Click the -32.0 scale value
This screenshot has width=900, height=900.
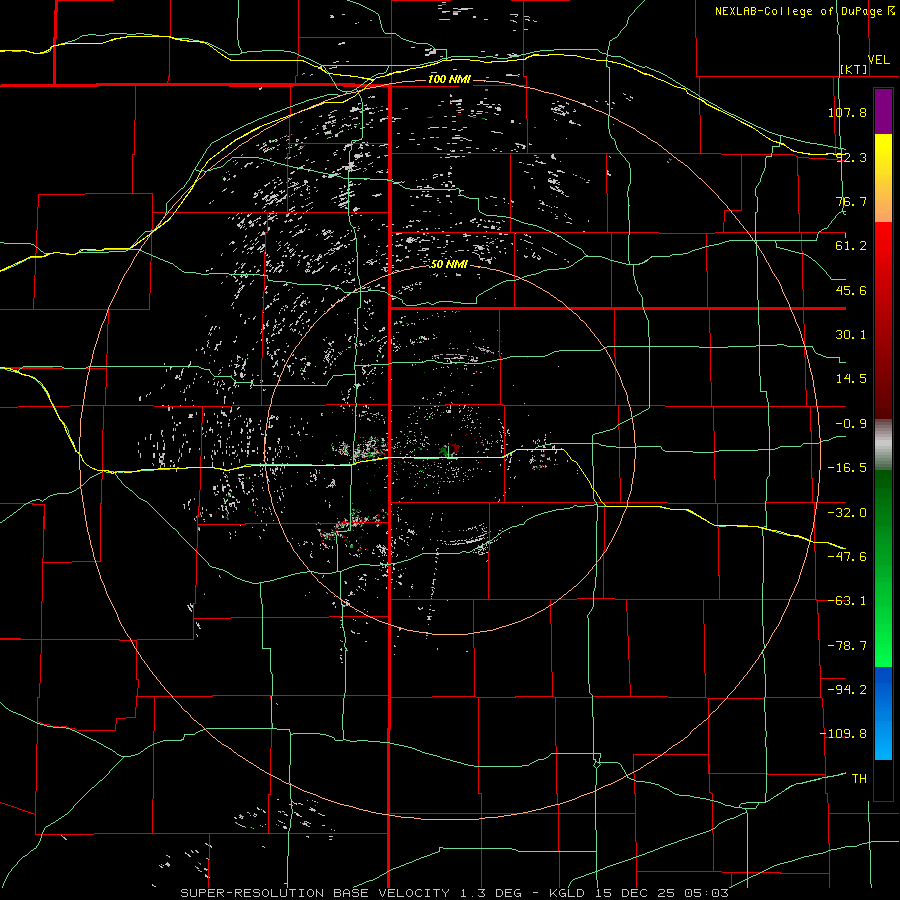coord(847,513)
